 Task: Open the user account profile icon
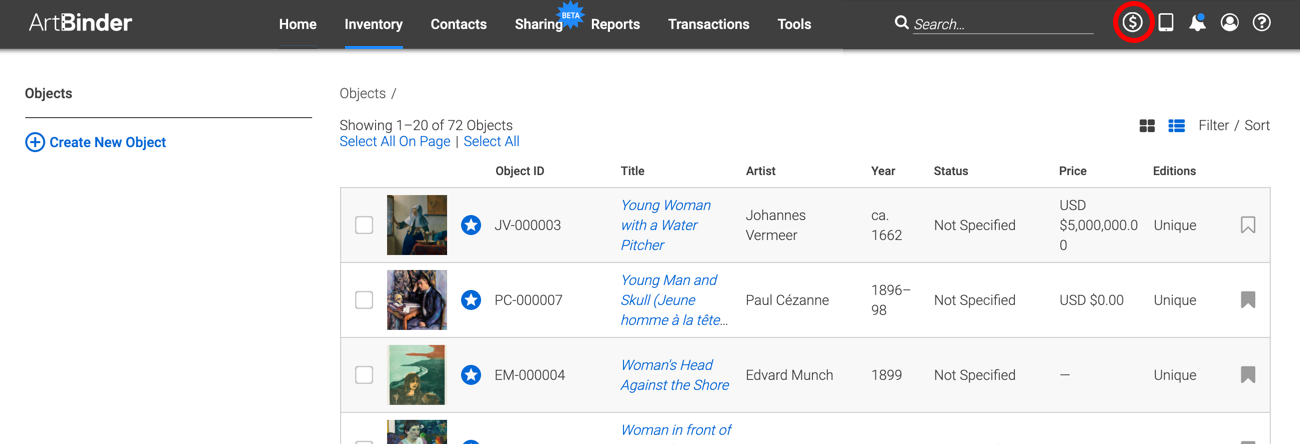1230,22
